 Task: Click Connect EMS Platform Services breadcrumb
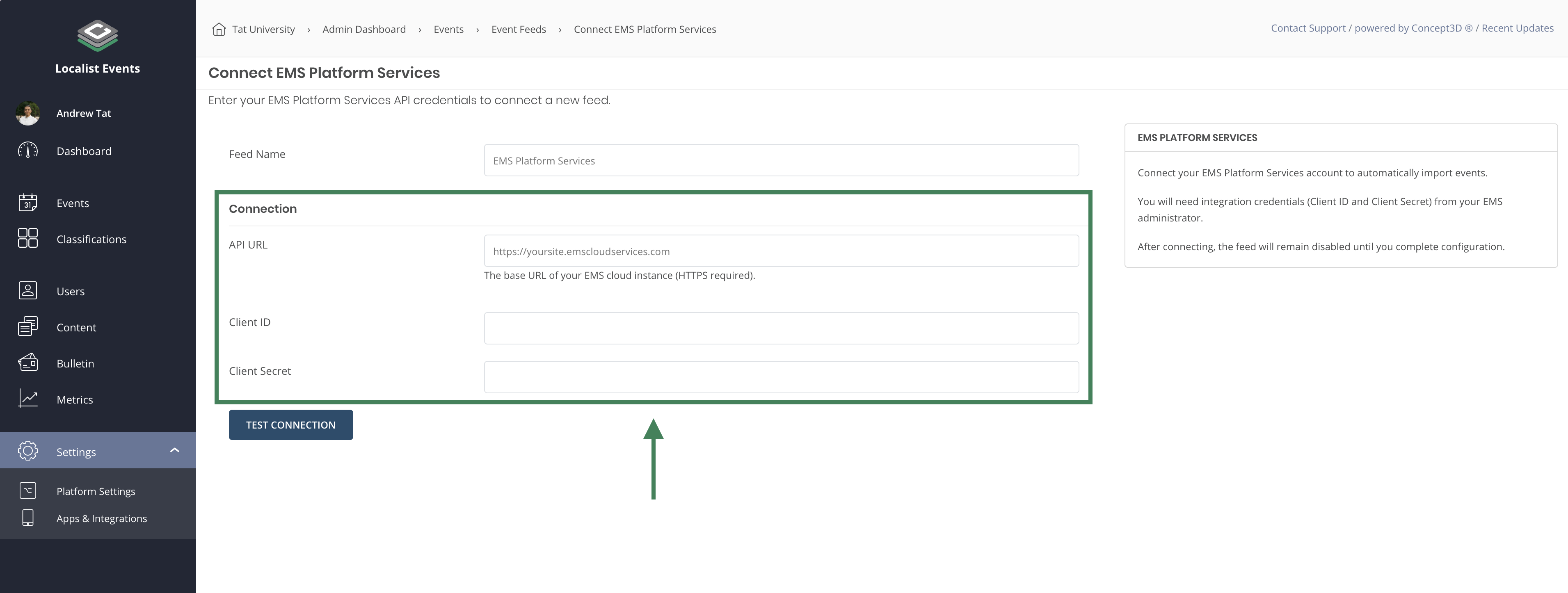645,29
